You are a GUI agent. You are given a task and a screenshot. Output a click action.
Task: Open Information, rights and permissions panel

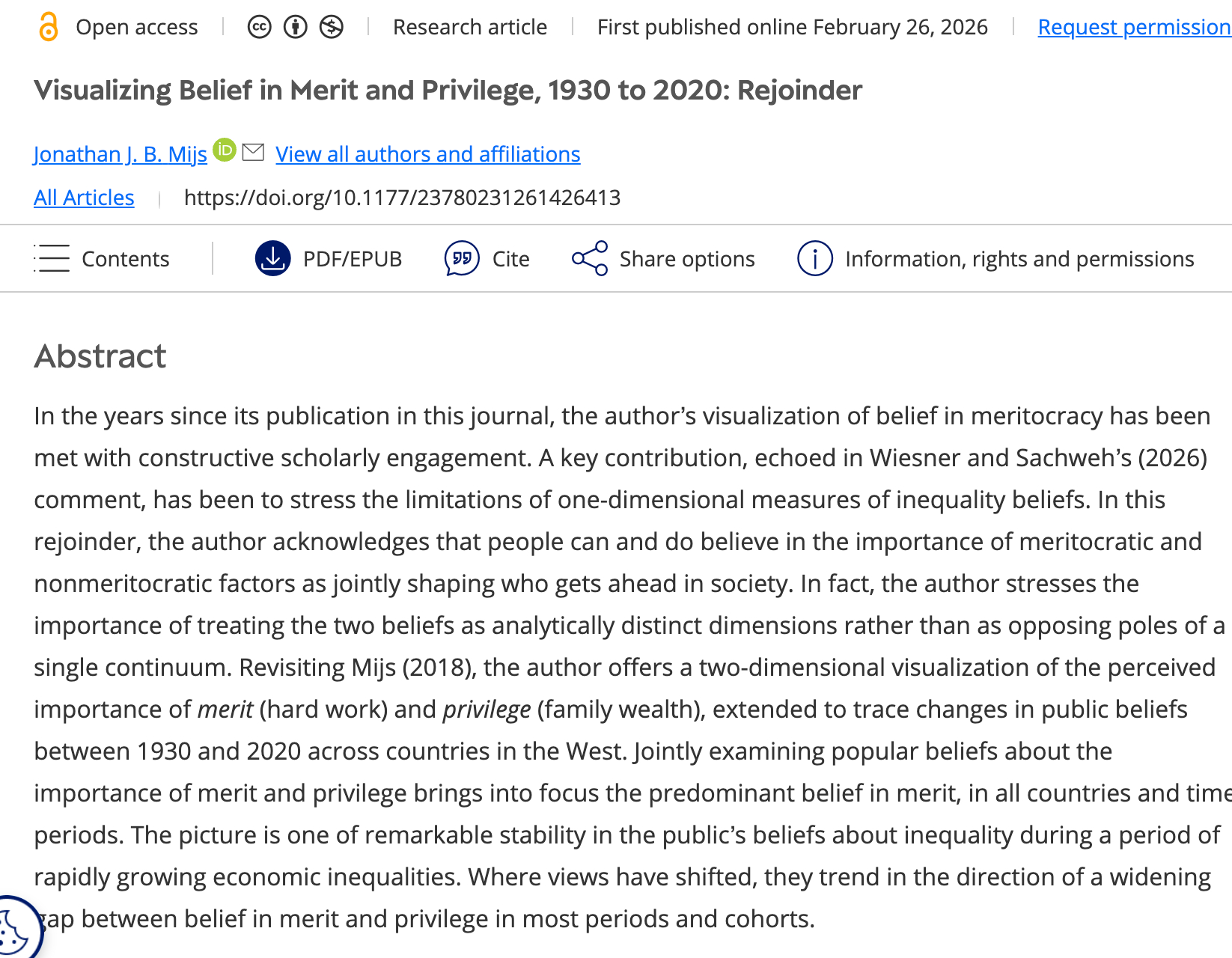(1019, 259)
